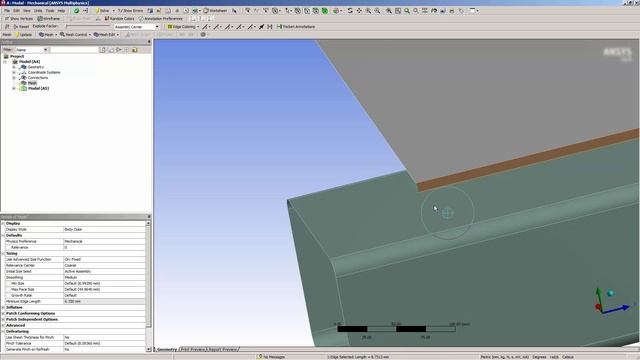Screen dimensions: 640x360
Task: Toggle Random Colors
Action: pyautogui.click(x=119, y=19)
